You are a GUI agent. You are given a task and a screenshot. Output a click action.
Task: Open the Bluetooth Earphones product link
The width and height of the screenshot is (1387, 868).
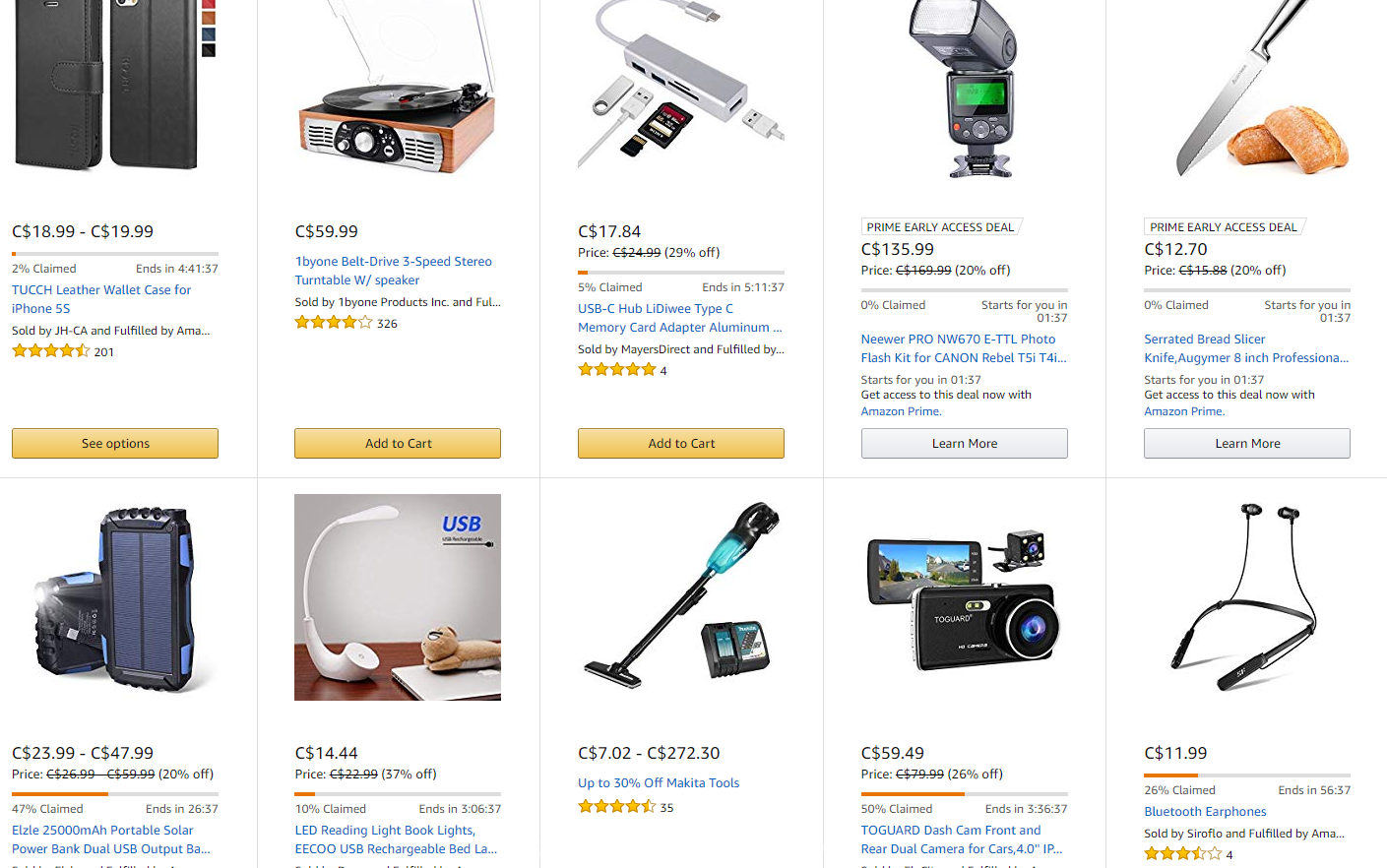click(1205, 811)
